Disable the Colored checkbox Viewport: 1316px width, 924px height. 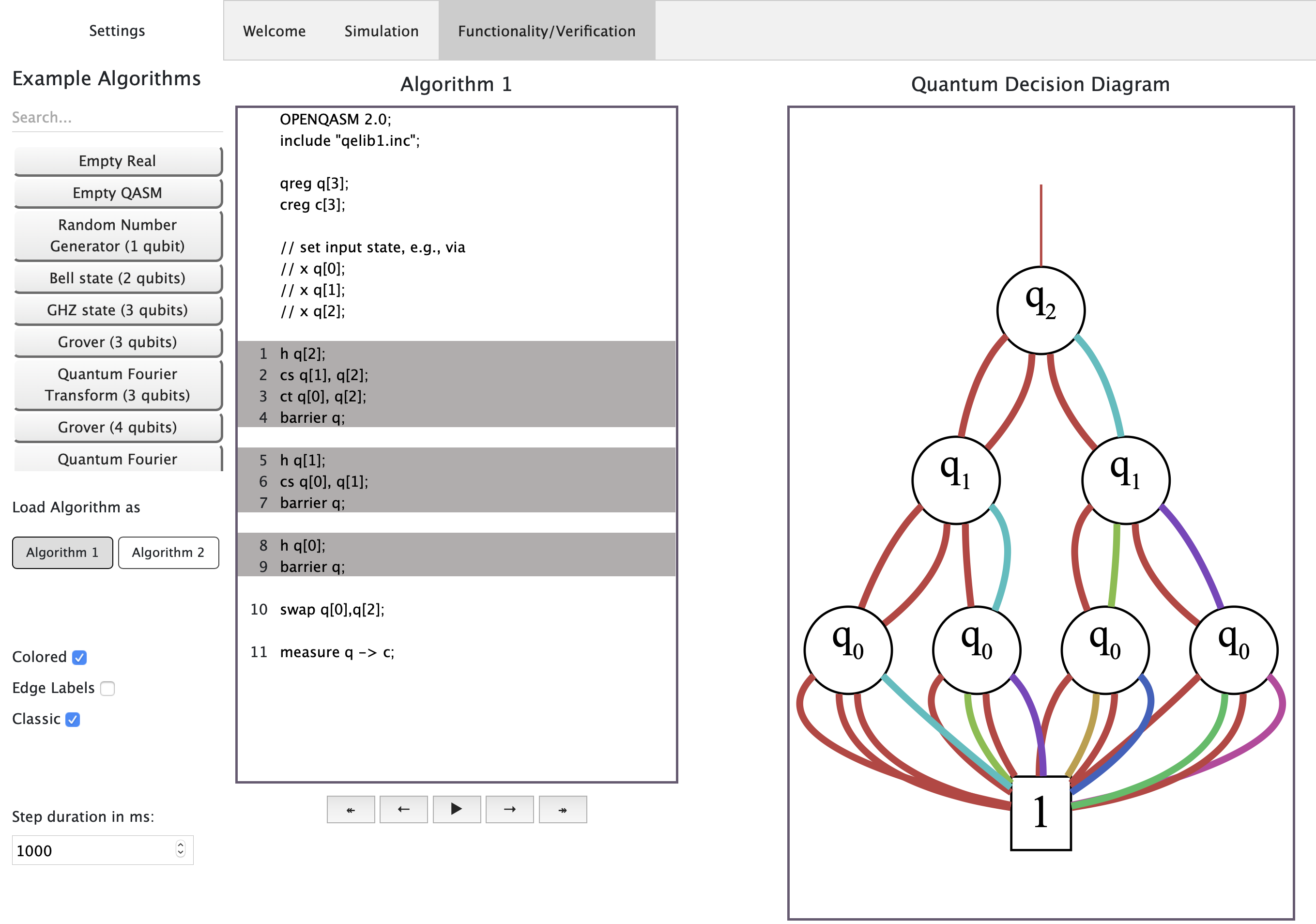(80, 658)
